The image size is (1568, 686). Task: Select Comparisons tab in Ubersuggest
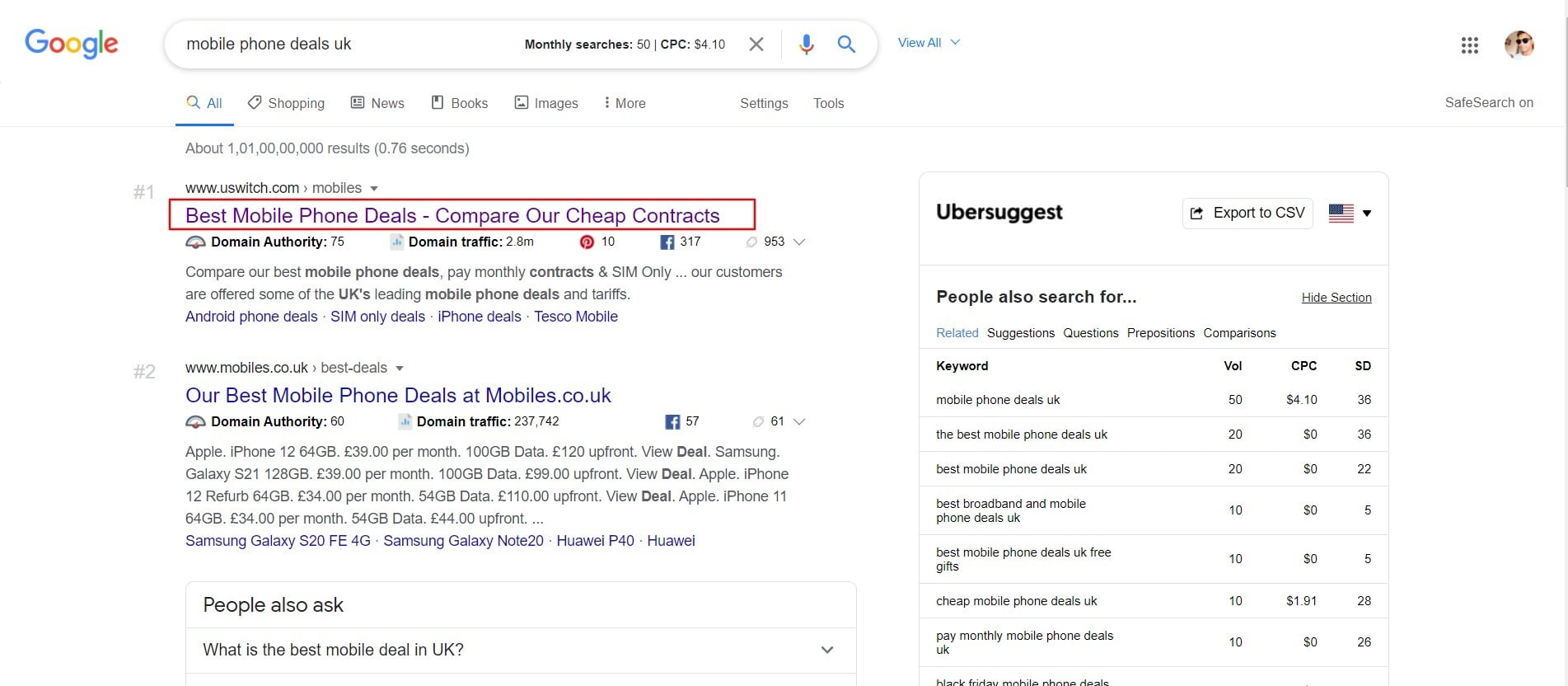(1239, 333)
